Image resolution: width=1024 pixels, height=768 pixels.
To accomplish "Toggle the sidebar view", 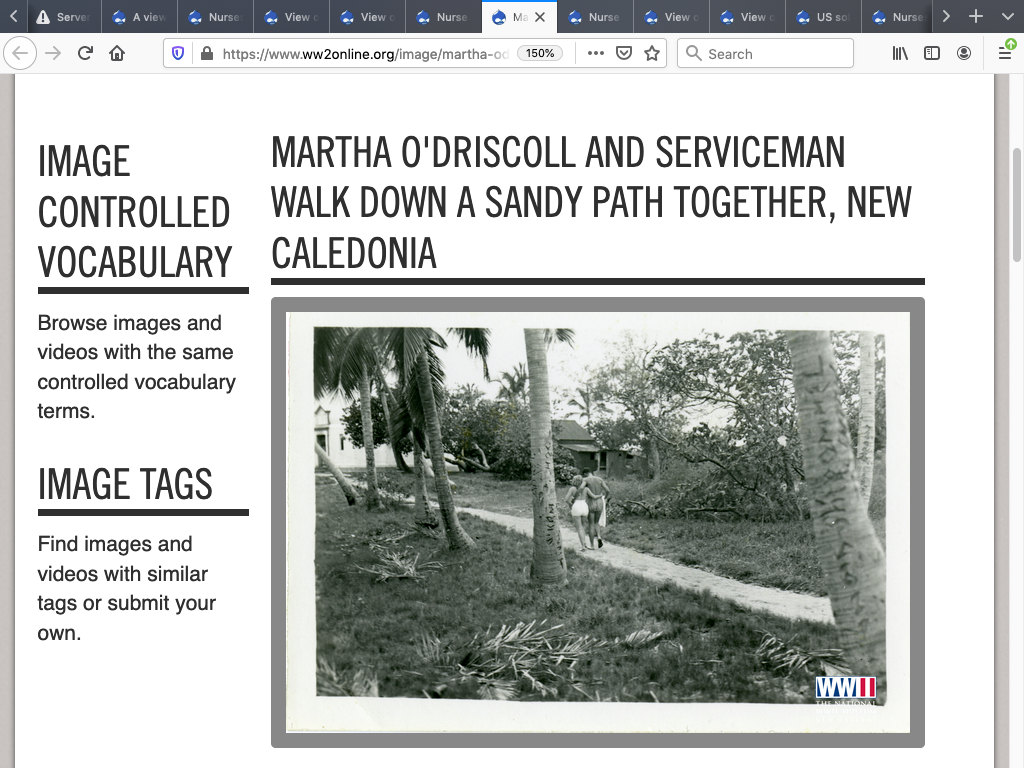I will [x=932, y=54].
